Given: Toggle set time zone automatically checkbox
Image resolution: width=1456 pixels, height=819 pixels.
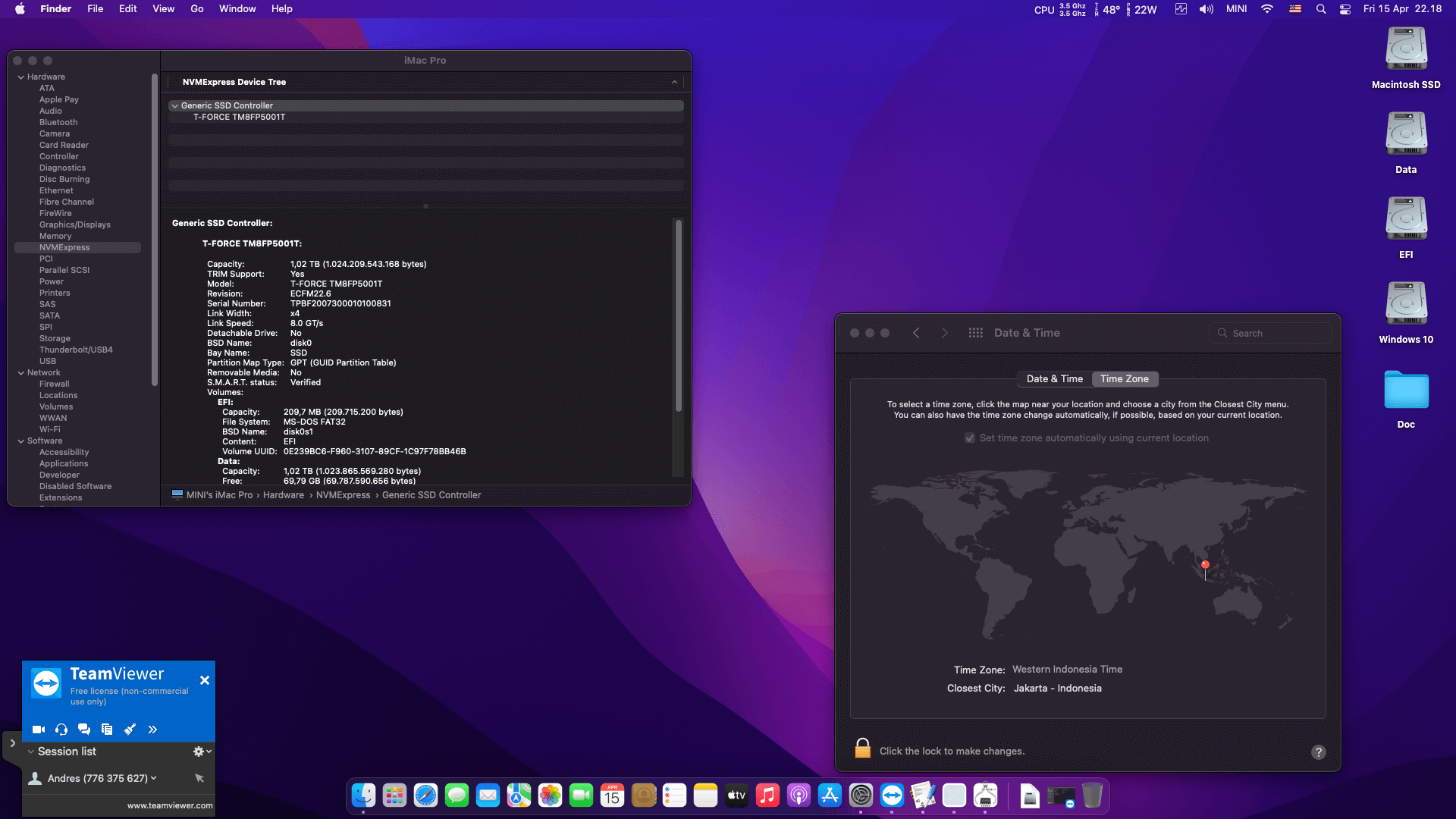Looking at the screenshot, I should tap(970, 438).
